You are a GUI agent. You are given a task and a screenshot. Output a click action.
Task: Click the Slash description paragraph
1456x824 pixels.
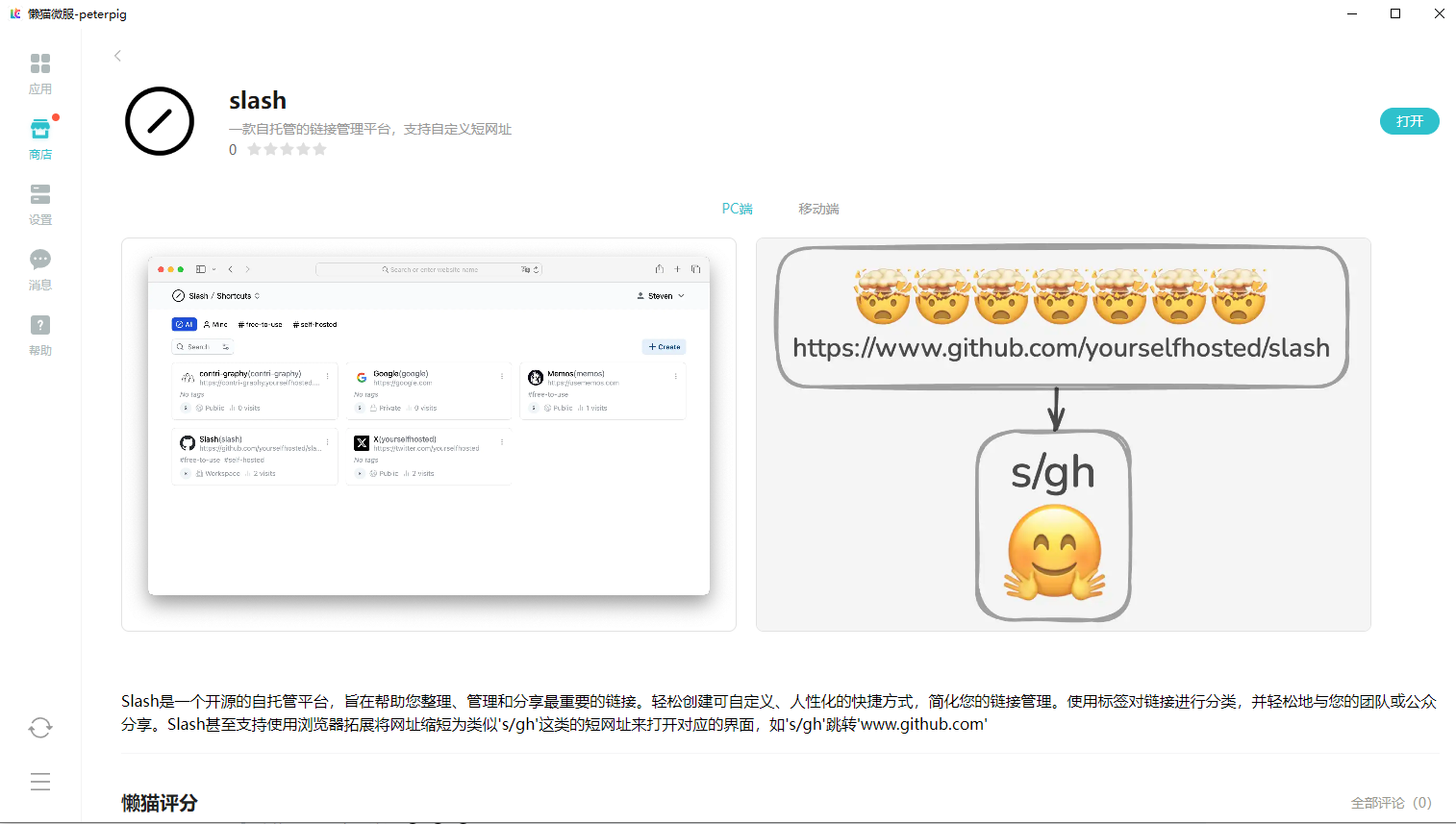click(779, 712)
